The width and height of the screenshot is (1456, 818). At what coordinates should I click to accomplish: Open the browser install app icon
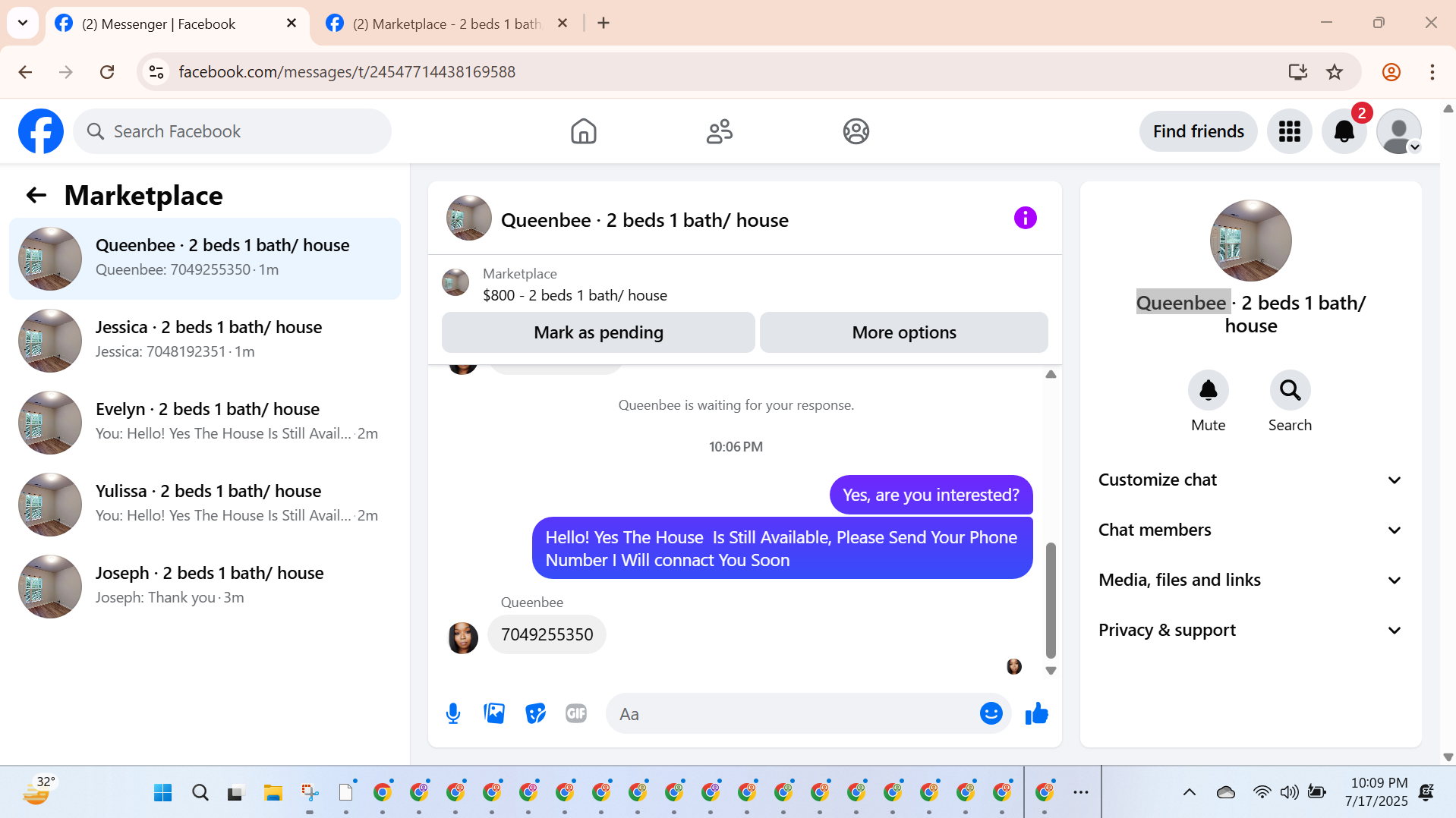[x=1297, y=72]
